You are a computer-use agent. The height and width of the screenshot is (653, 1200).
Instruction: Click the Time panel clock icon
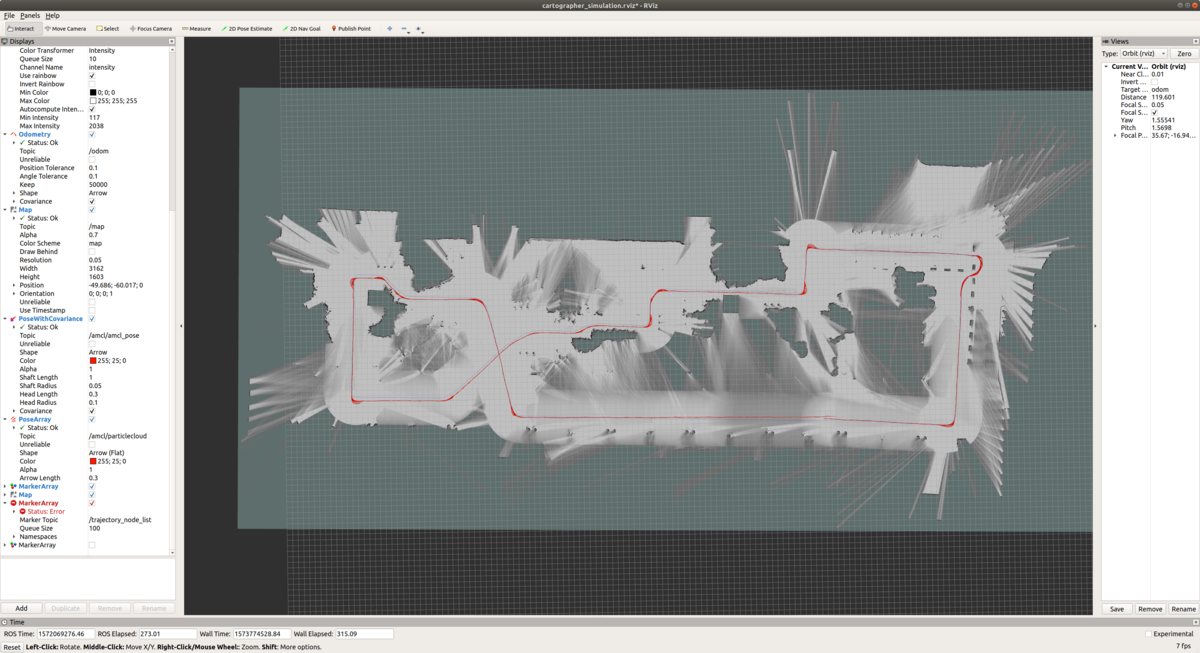[5, 622]
